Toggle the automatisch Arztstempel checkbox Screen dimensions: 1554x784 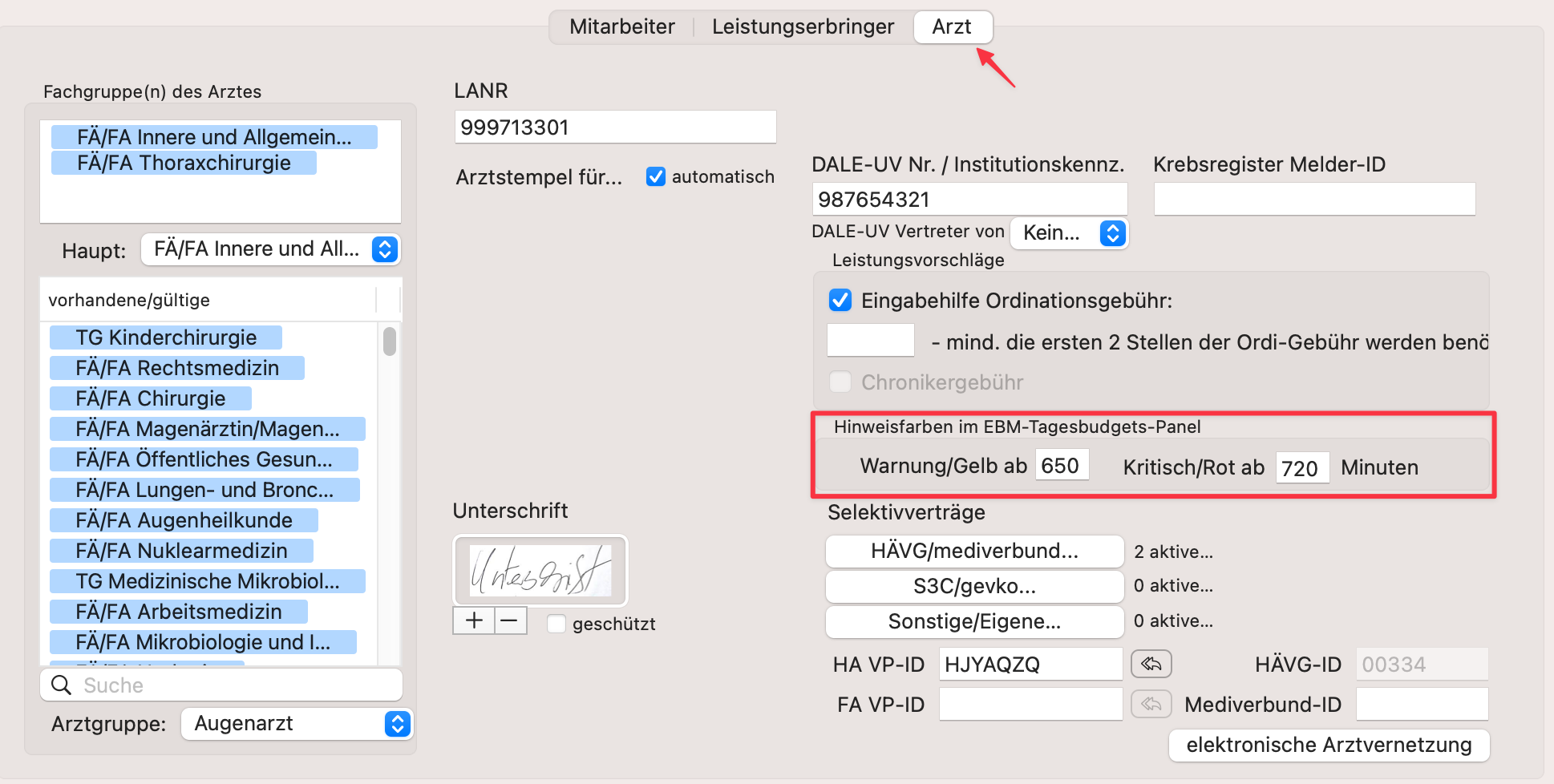coord(656,176)
